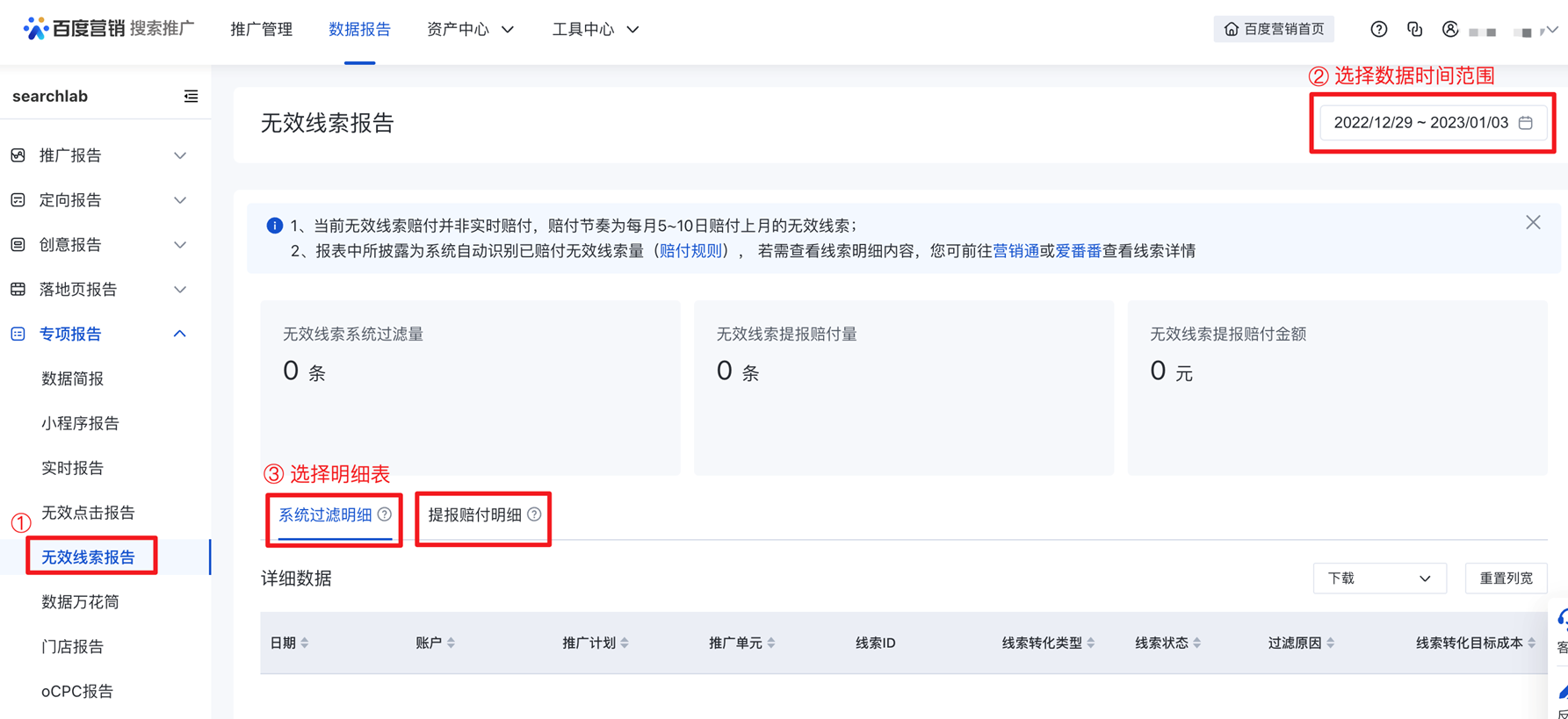Click the 重置列宽 button
The height and width of the screenshot is (719, 1568).
click(1505, 579)
